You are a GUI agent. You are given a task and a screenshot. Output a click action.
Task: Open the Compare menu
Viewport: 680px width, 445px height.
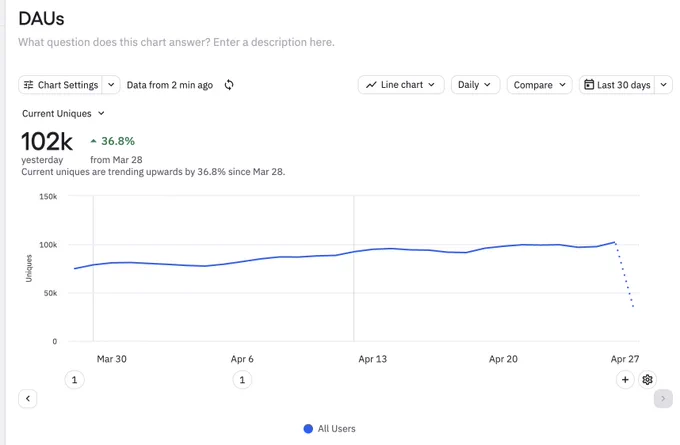539,85
